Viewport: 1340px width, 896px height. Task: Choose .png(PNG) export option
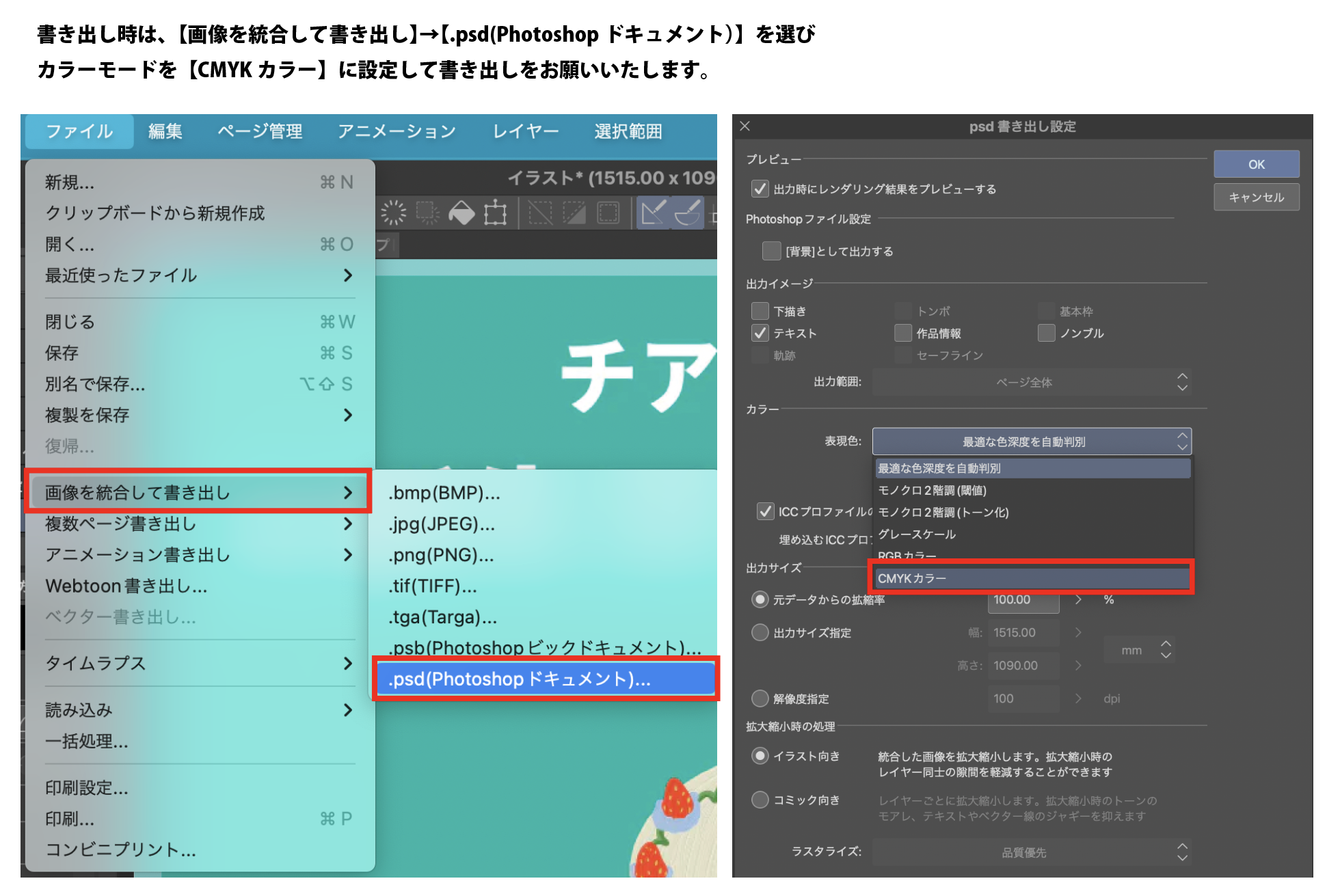pyautogui.click(x=441, y=555)
